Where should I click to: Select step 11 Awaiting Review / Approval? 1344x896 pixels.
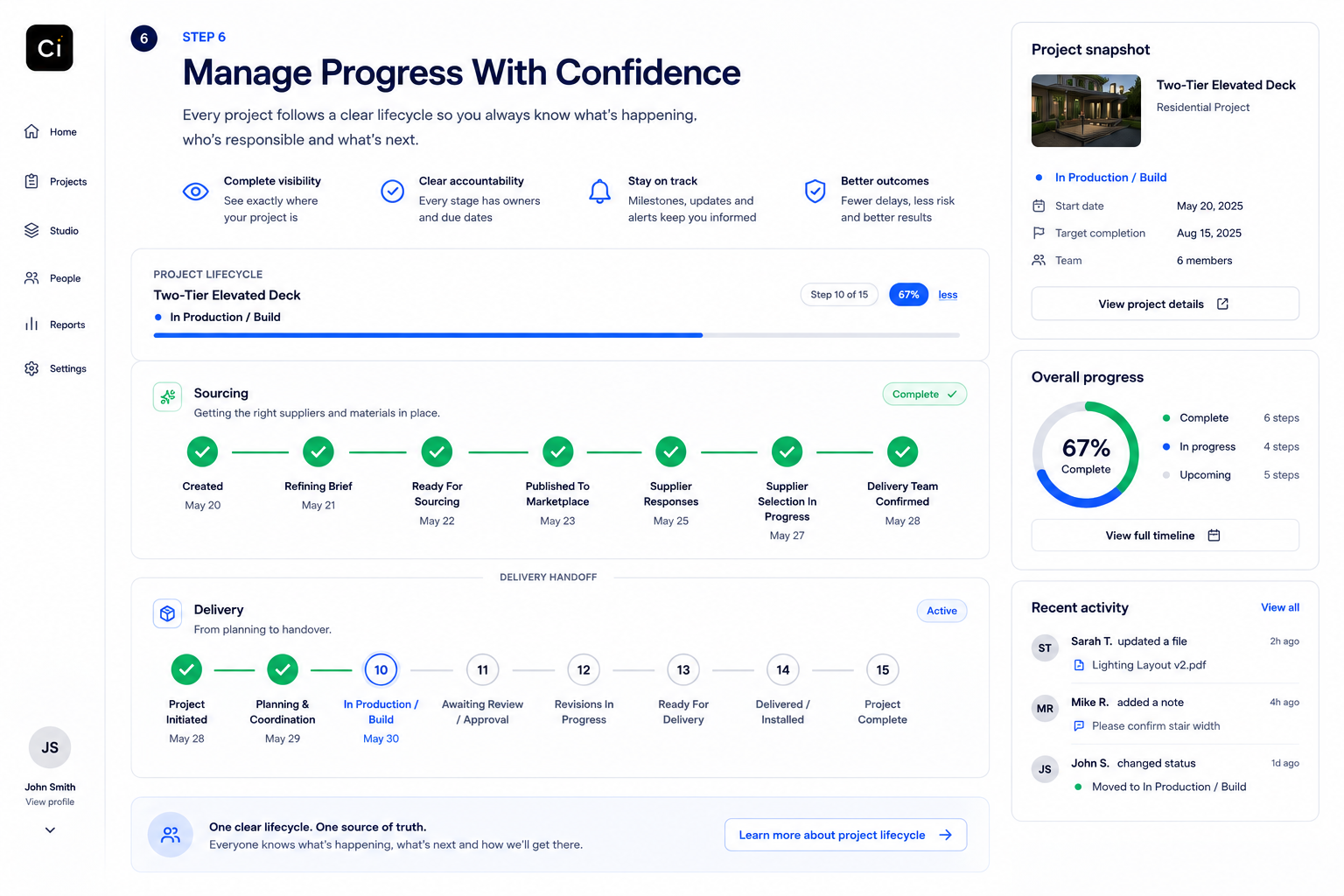pyautogui.click(x=483, y=669)
